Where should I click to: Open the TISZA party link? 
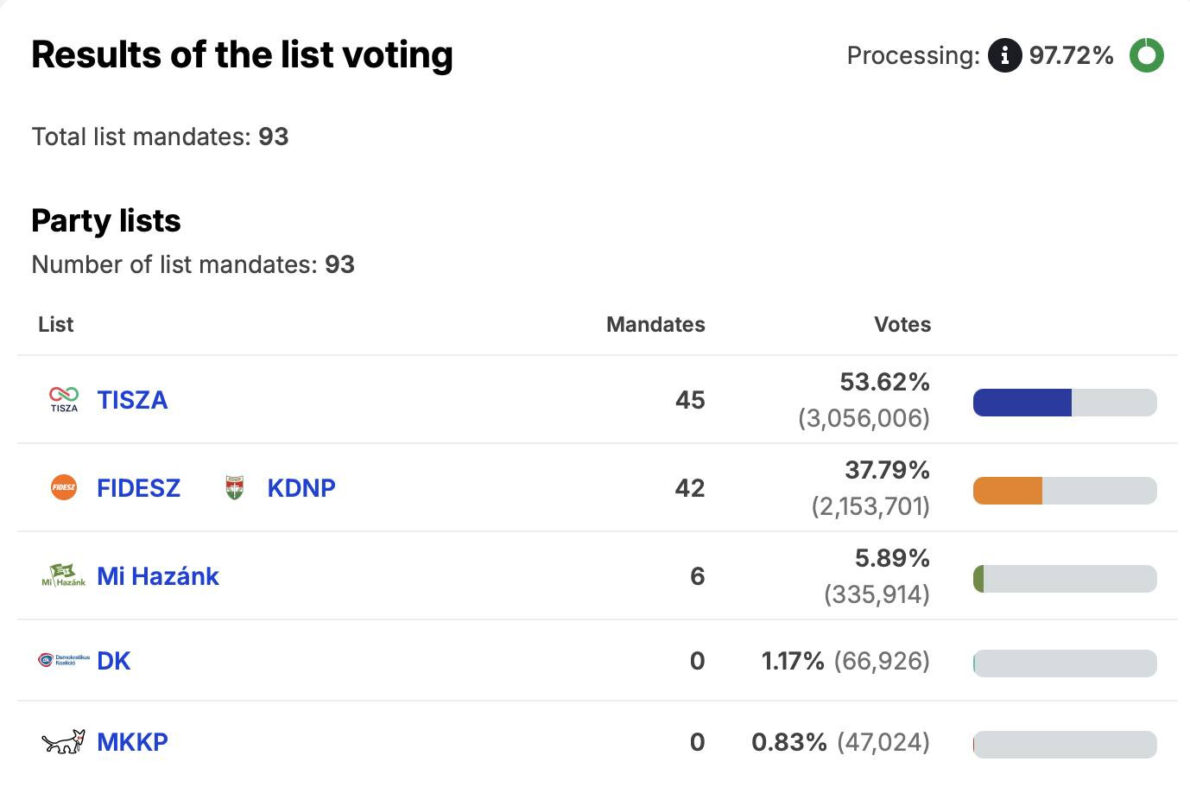[132, 400]
